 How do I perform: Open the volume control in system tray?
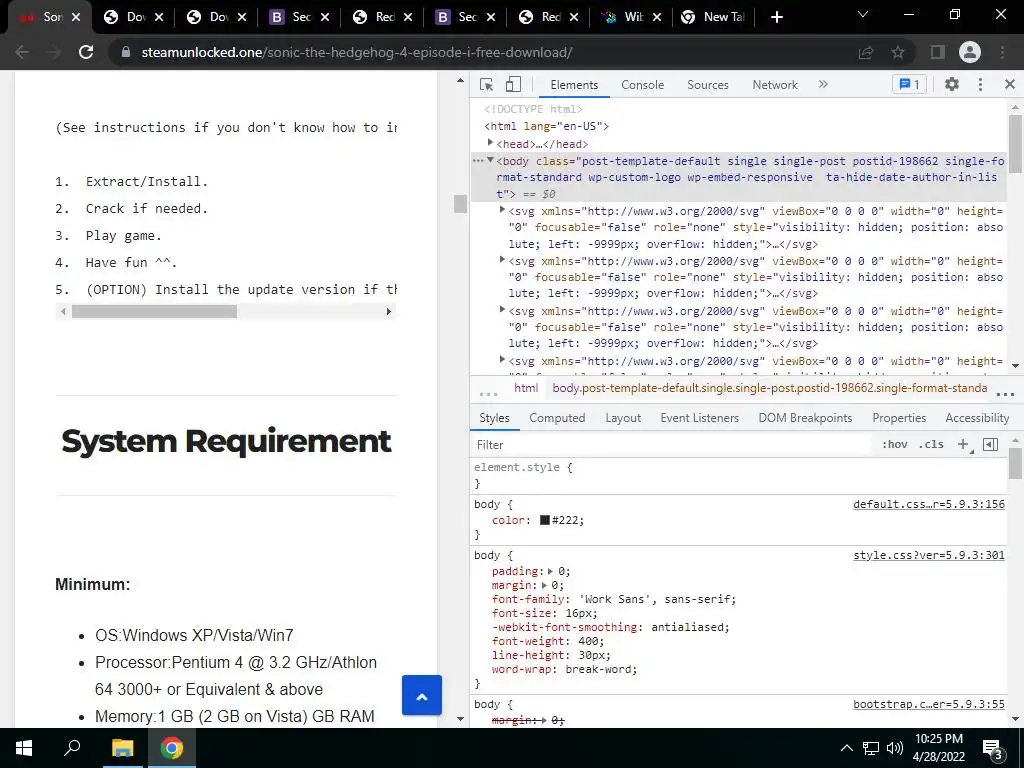(x=895, y=748)
